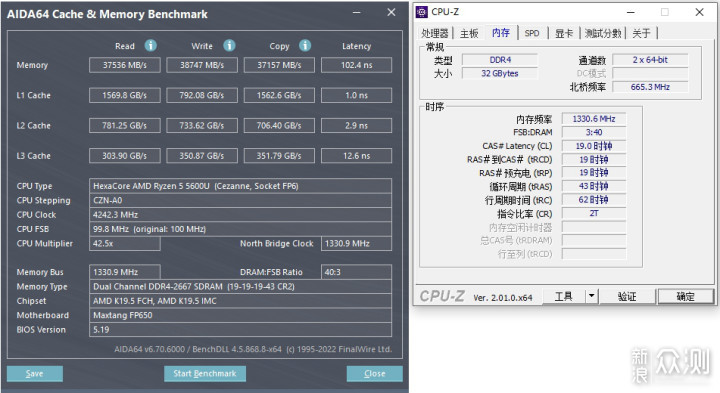Click L2 Cache latency value 2.9 ns
The width and height of the screenshot is (720, 393).
356,126
